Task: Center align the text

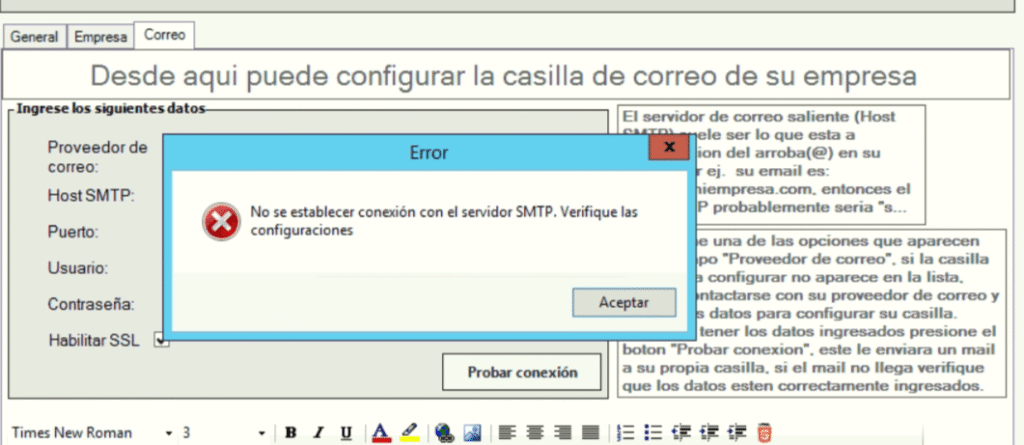Action: [x=536, y=432]
